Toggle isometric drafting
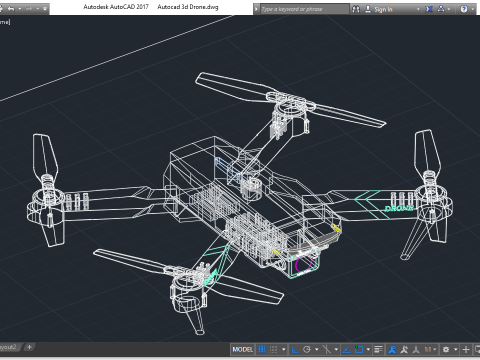 coord(327,349)
